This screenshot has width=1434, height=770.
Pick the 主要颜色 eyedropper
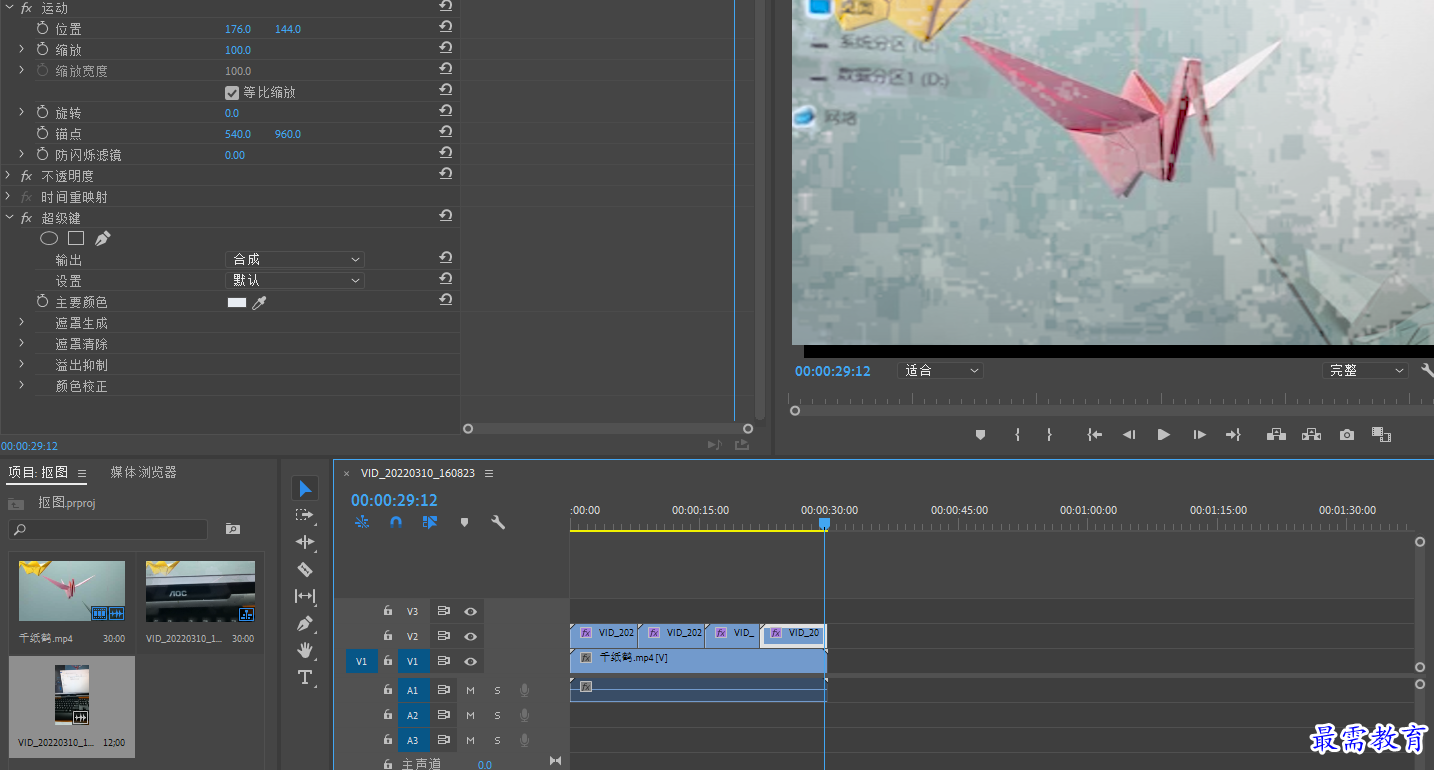pos(259,302)
